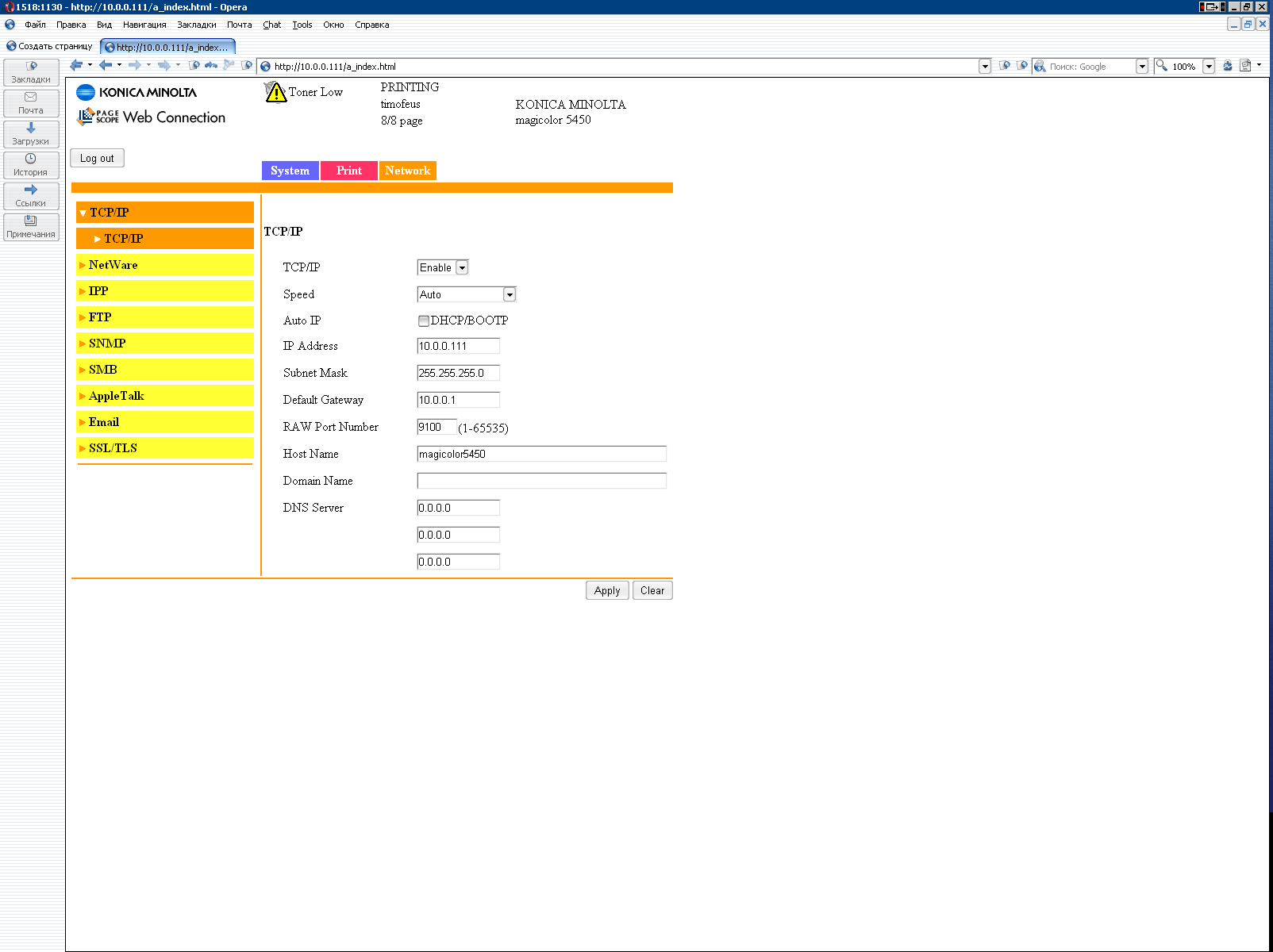
Task: Select the TCP/IP sub-item in sidebar
Action: (x=165, y=239)
